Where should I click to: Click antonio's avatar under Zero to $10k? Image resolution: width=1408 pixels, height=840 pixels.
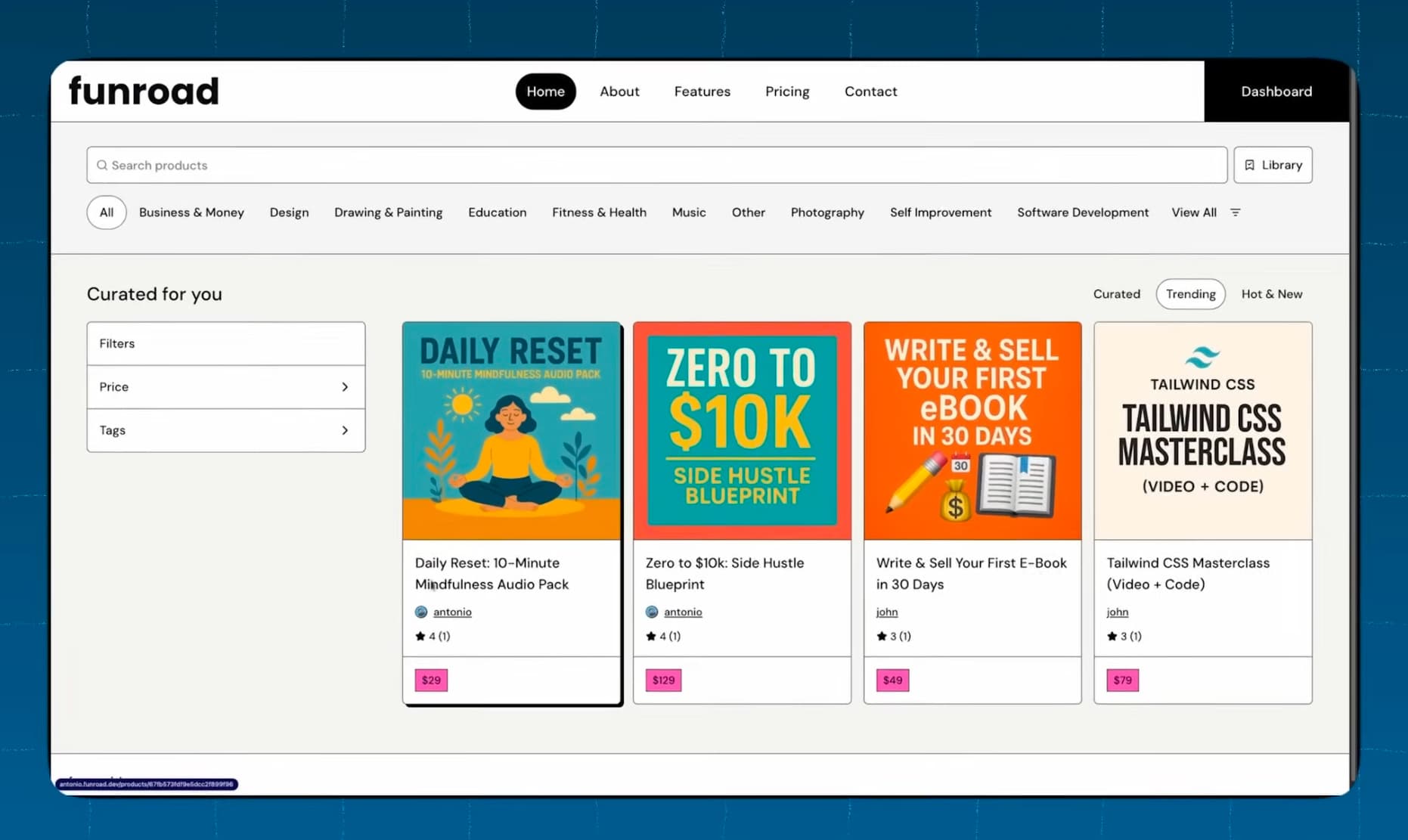(652, 612)
